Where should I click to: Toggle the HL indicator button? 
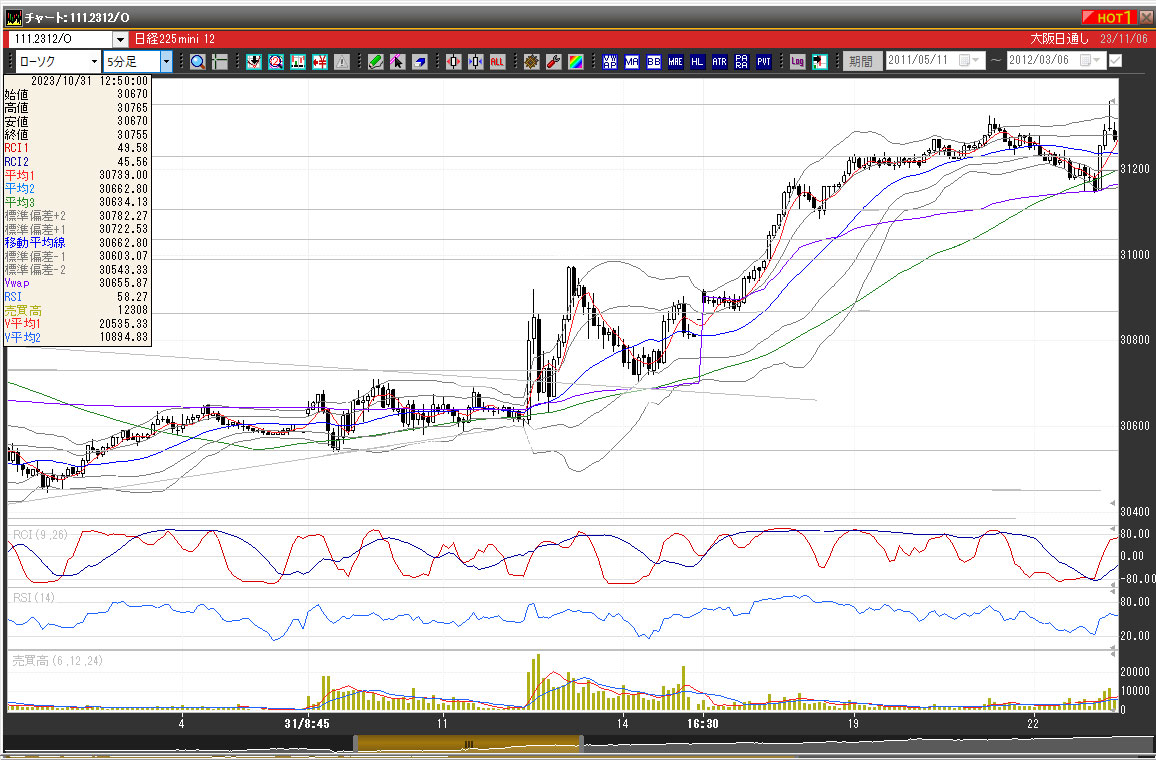tap(697, 62)
